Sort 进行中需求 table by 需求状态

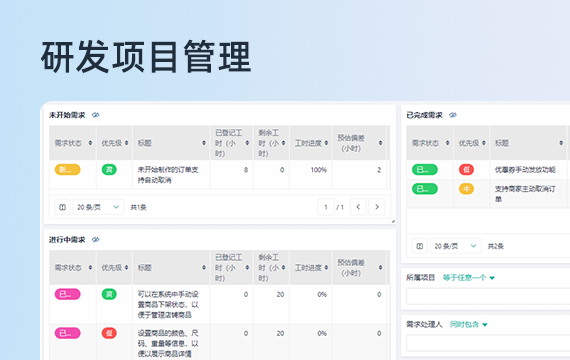[91, 268]
